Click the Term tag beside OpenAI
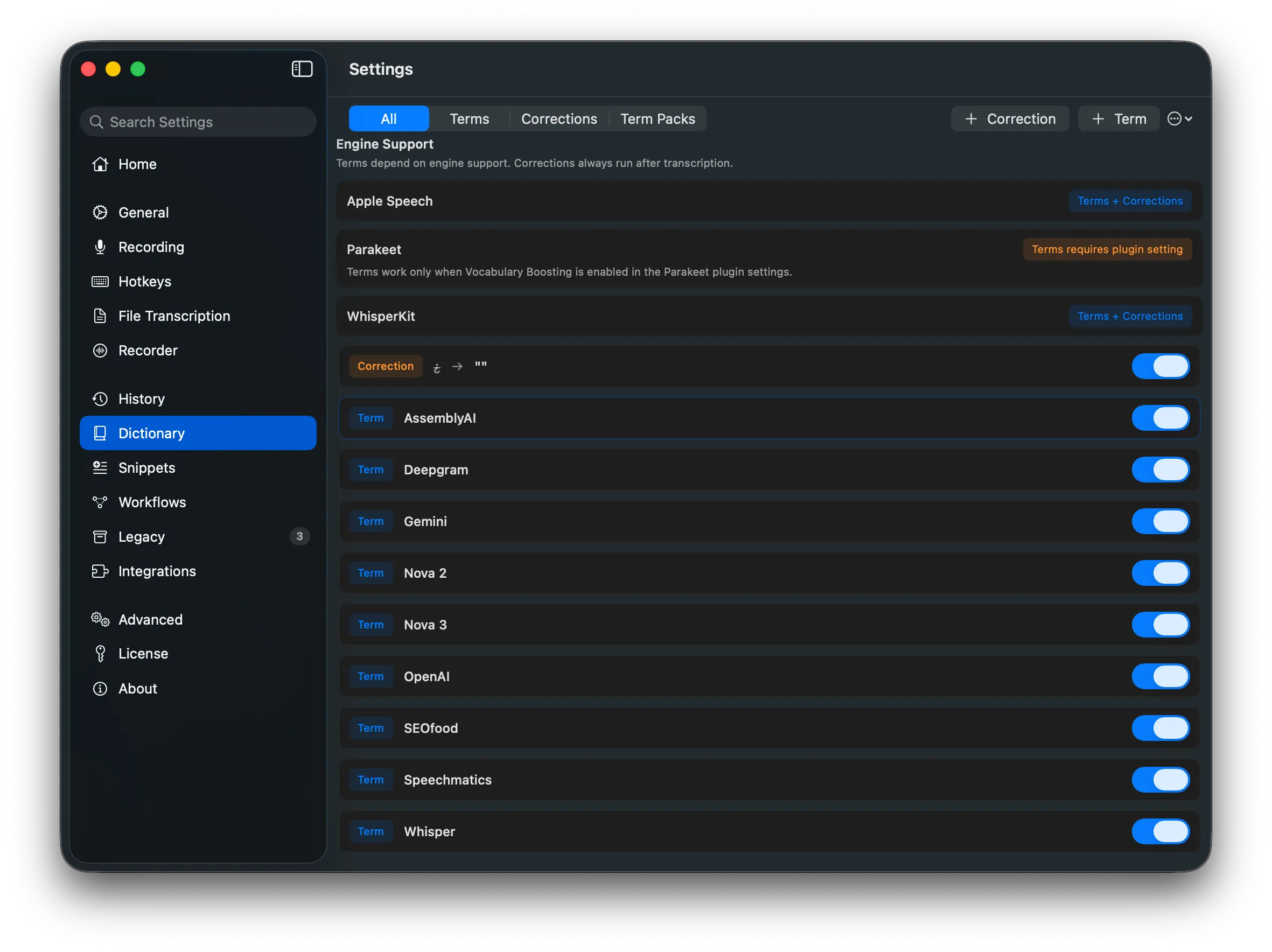 click(371, 677)
